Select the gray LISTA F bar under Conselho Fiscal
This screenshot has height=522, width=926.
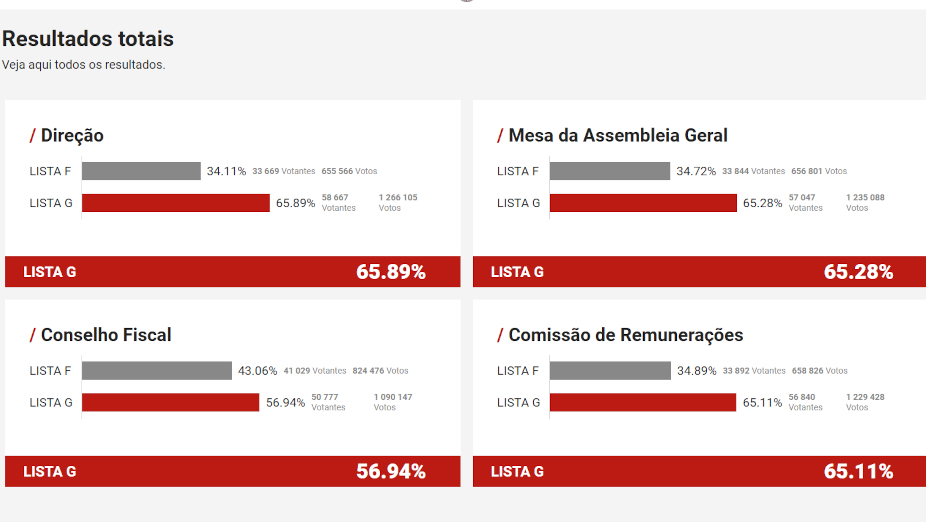tap(156, 371)
